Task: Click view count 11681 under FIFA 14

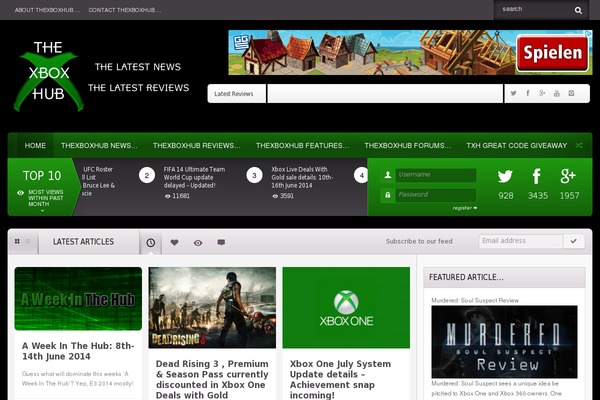Action: [x=177, y=196]
